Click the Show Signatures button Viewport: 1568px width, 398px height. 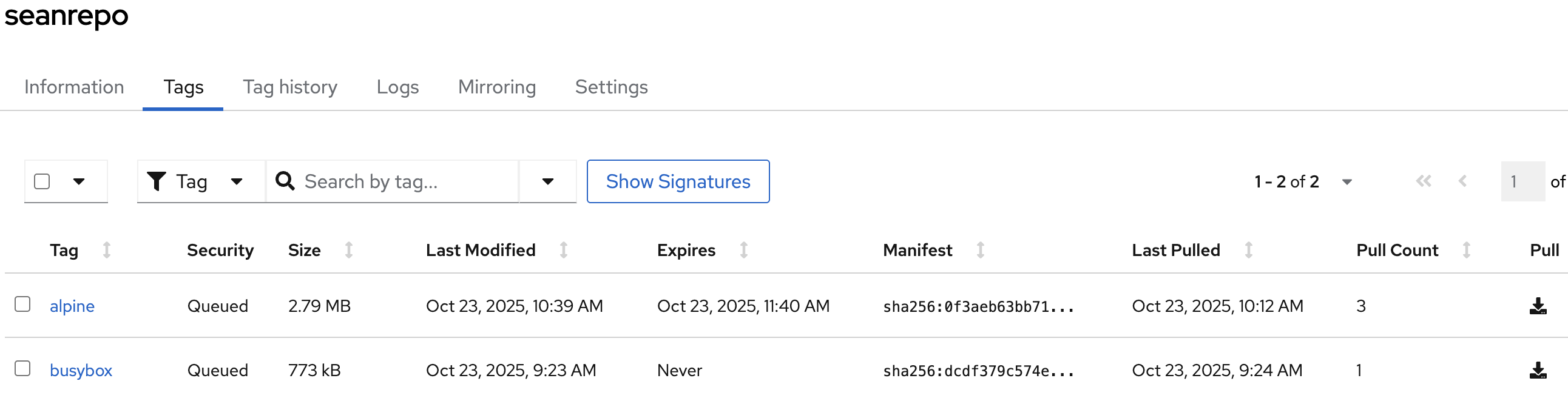[677, 181]
